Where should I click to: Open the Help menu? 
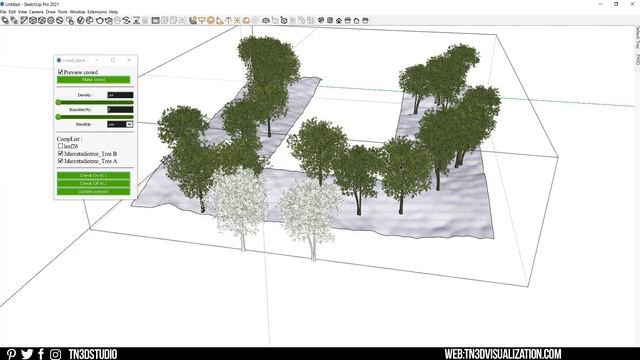tap(113, 12)
